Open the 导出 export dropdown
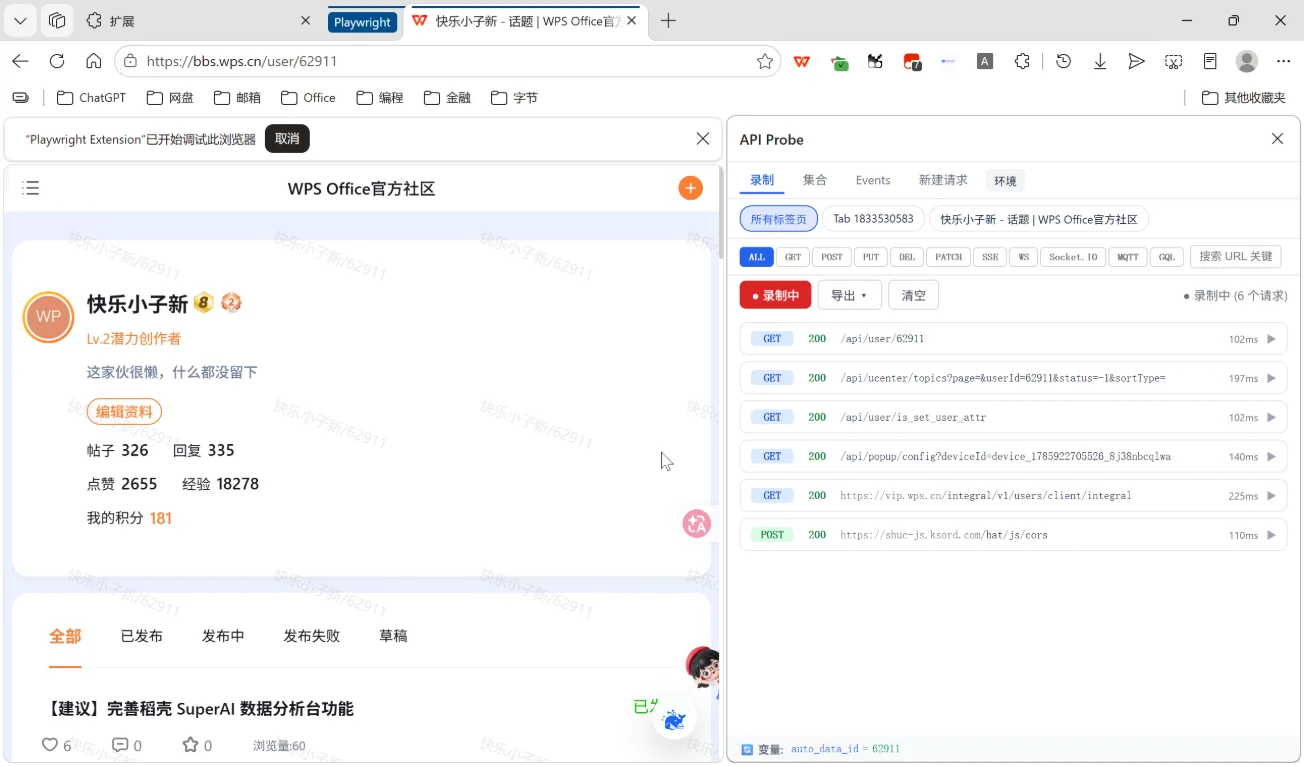The image size is (1304, 766). [x=849, y=295]
